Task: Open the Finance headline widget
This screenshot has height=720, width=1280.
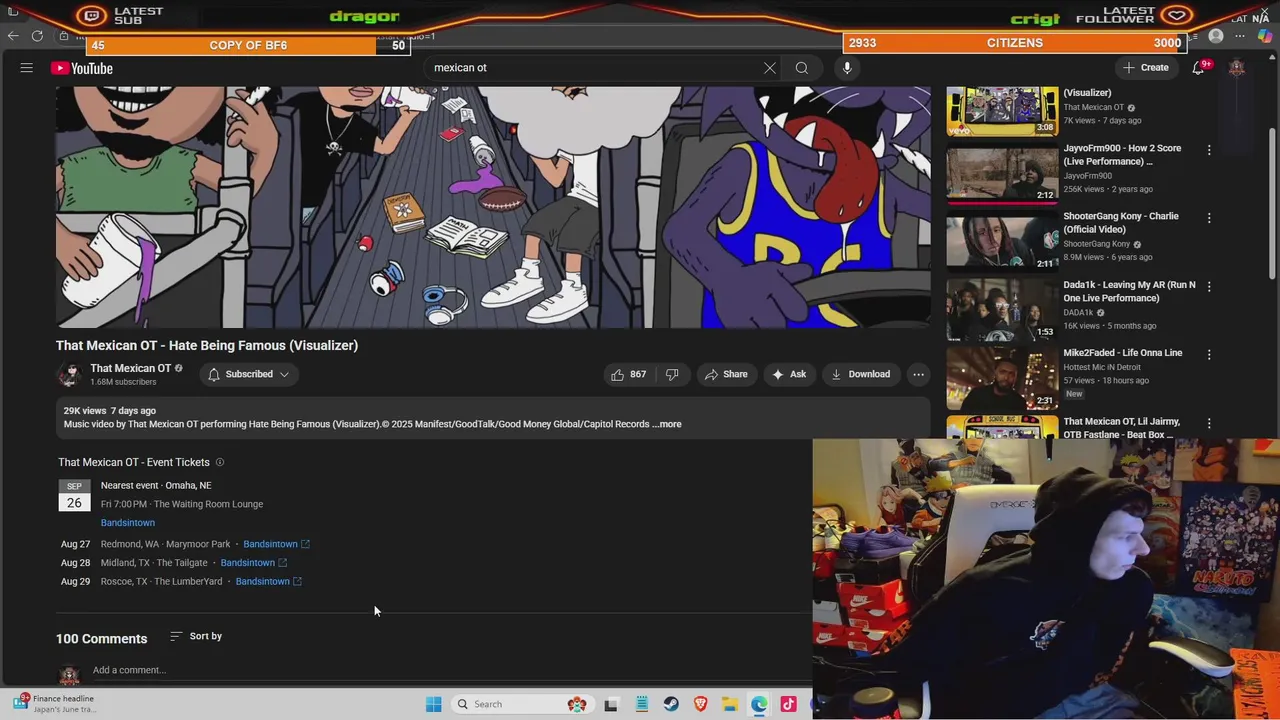Action: pyautogui.click(x=56, y=704)
